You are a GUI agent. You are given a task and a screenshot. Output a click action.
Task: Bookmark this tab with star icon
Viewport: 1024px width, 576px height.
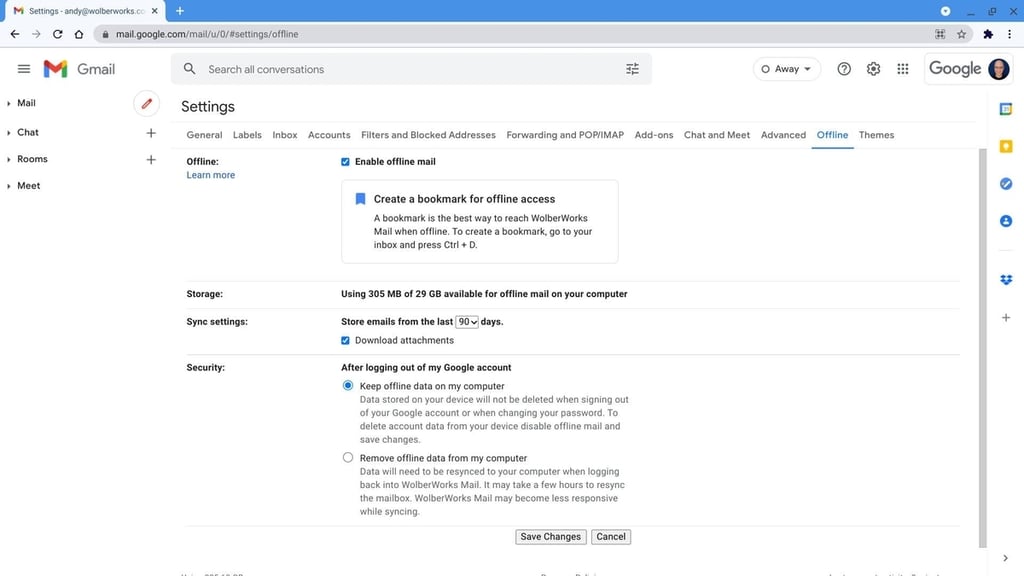961,34
